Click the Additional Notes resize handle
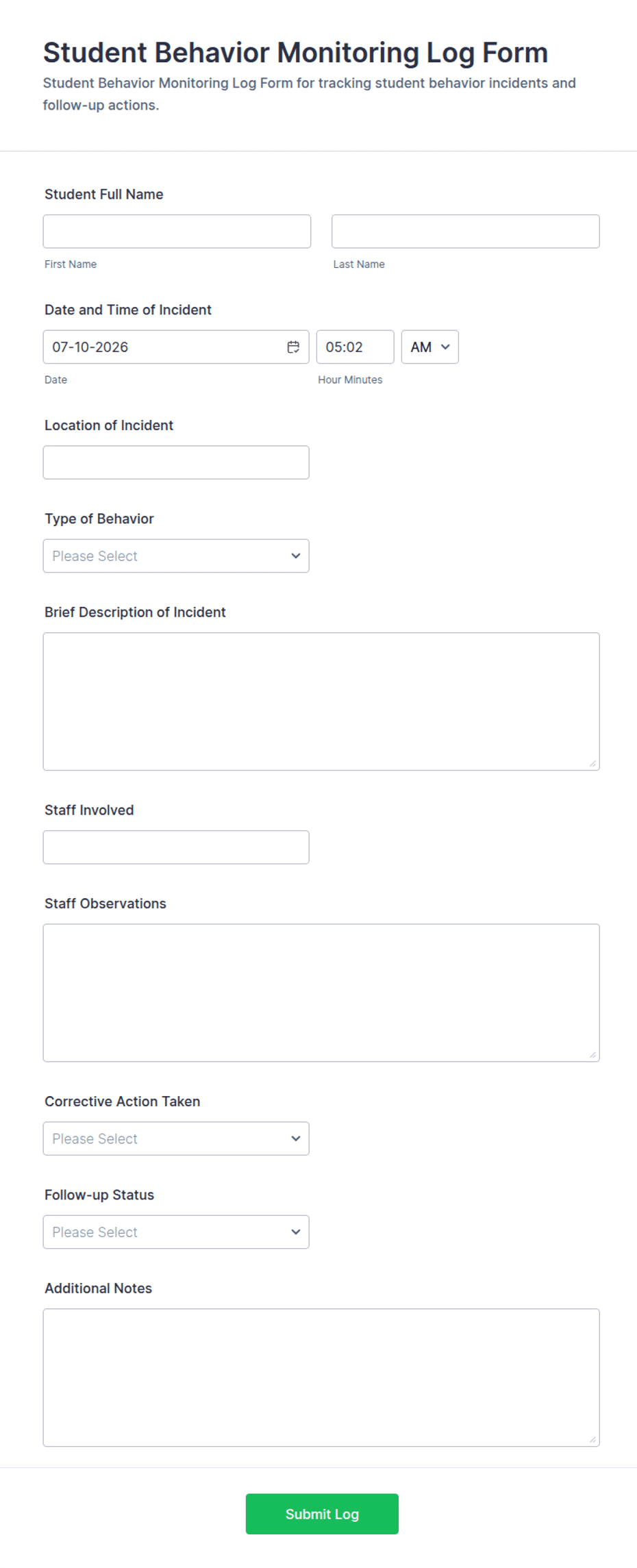The height and width of the screenshot is (1568, 637). [592, 1440]
